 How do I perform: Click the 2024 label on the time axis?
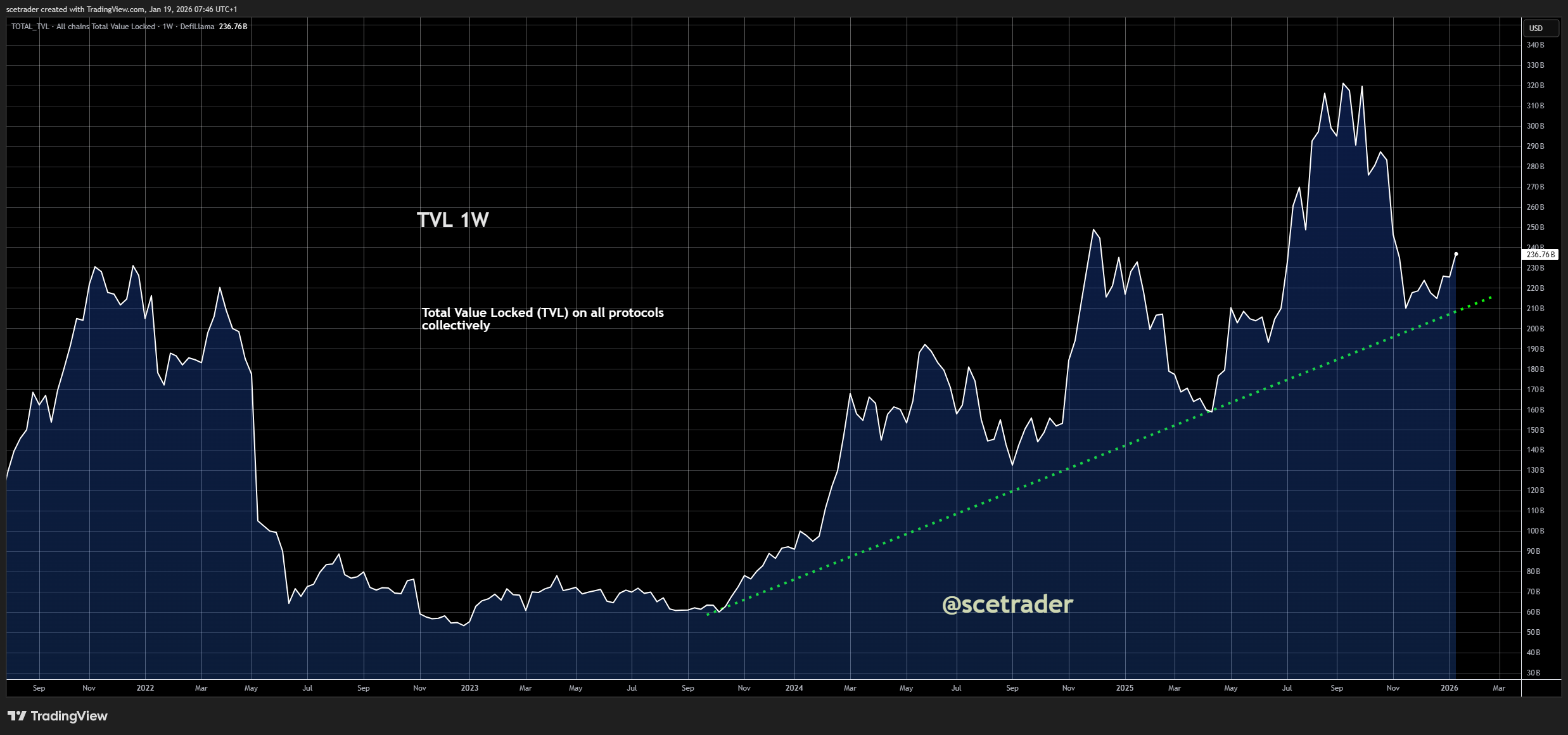[794, 688]
